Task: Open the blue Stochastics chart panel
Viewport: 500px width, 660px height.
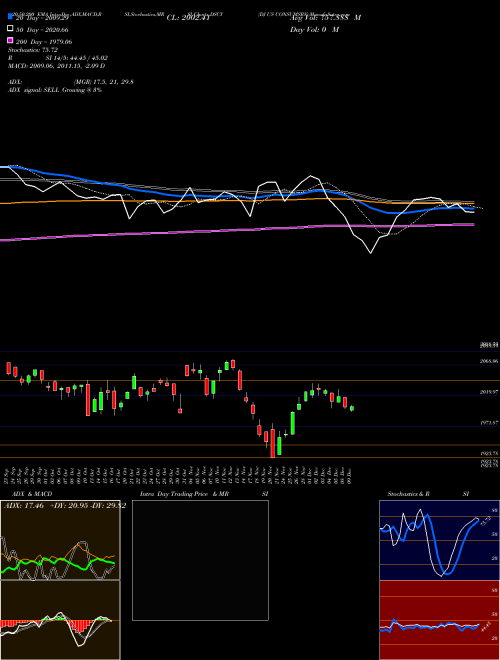Action: [x=439, y=540]
